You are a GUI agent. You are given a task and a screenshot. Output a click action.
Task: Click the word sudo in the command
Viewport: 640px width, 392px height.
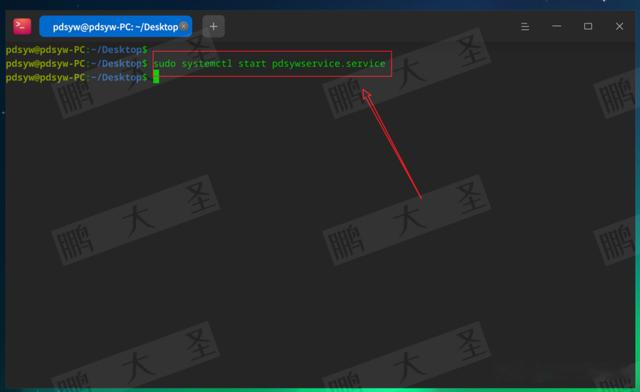[x=165, y=64]
